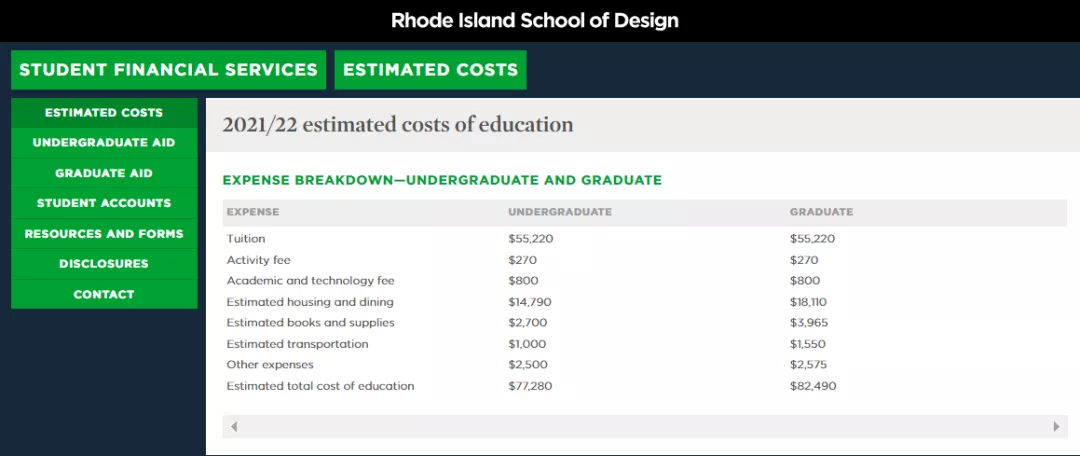Select Graduate Aid sidebar link
Viewport: 1080px width, 456px height.
pos(104,173)
